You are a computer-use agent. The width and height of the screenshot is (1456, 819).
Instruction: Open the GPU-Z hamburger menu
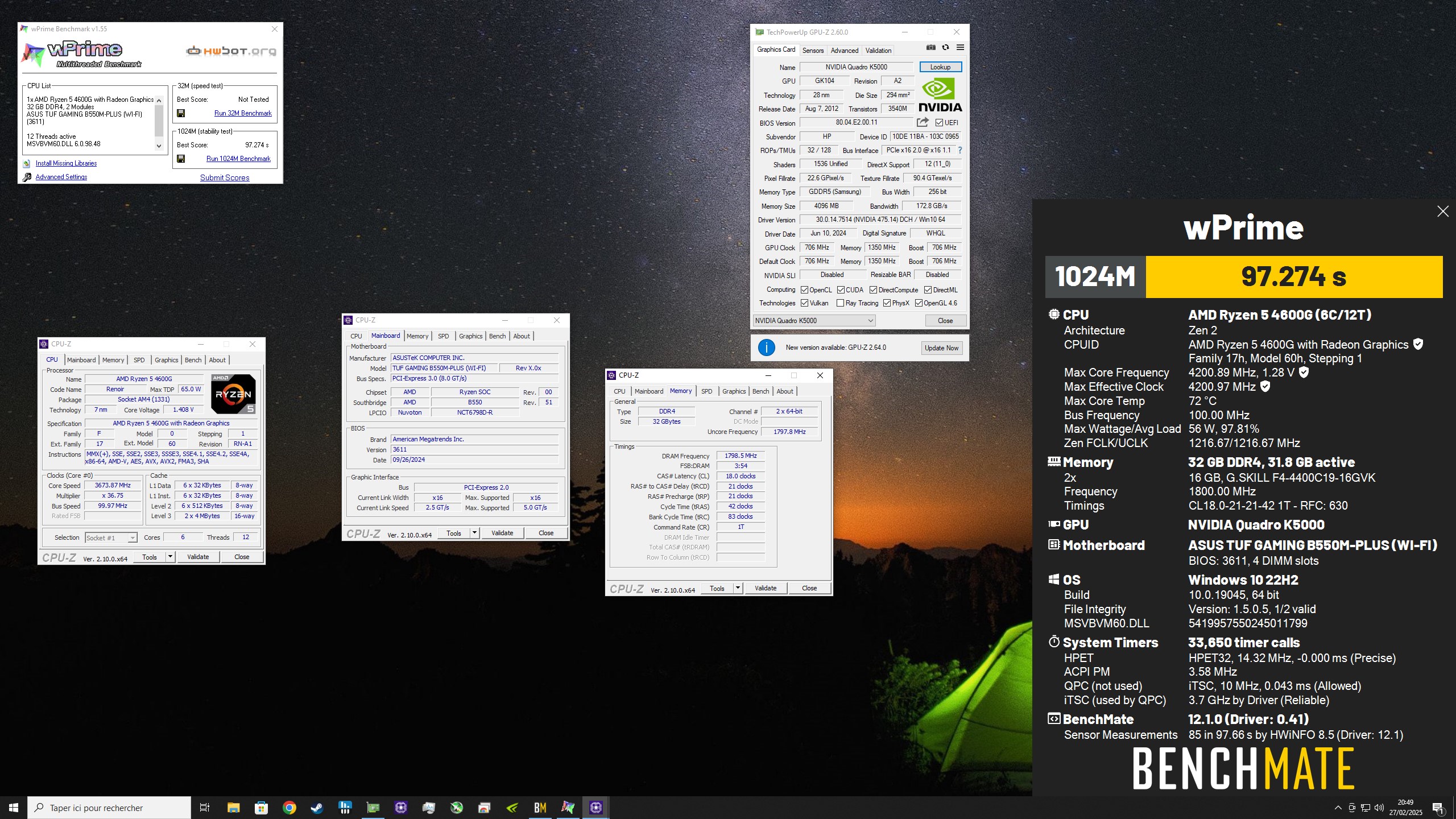[960, 48]
